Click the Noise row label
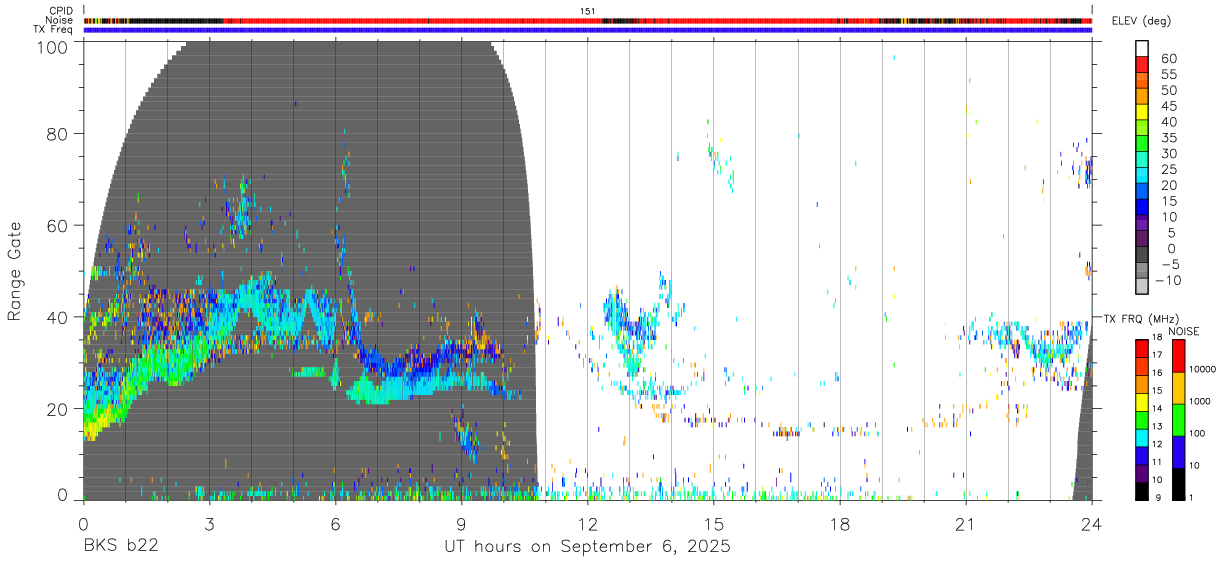Image resolution: width=1228 pixels, height=567 pixels. (59, 20)
